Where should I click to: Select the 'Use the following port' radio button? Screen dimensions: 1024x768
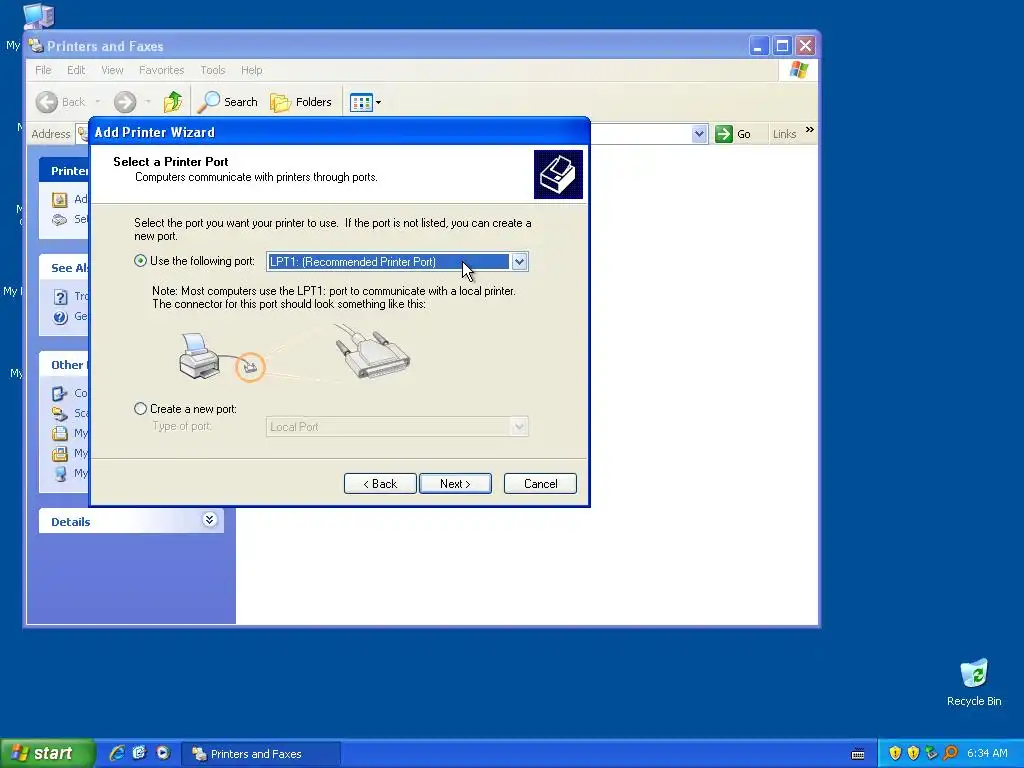(140, 261)
